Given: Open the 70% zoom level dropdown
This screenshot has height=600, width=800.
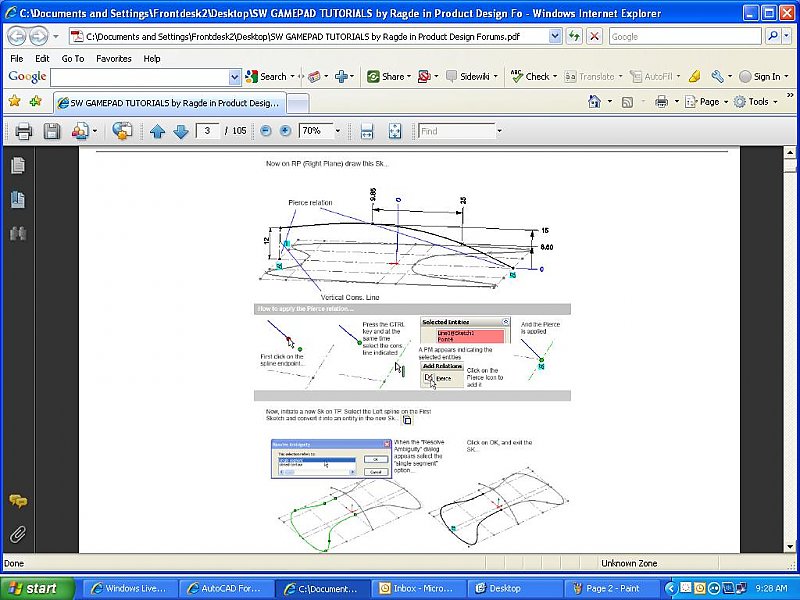Looking at the screenshot, I should pos(336,131).
